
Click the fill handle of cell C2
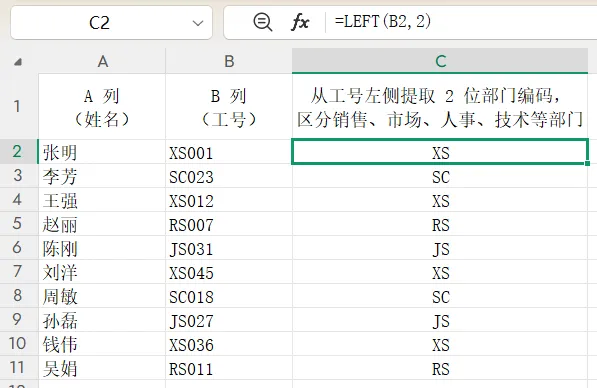pos(587,163)
